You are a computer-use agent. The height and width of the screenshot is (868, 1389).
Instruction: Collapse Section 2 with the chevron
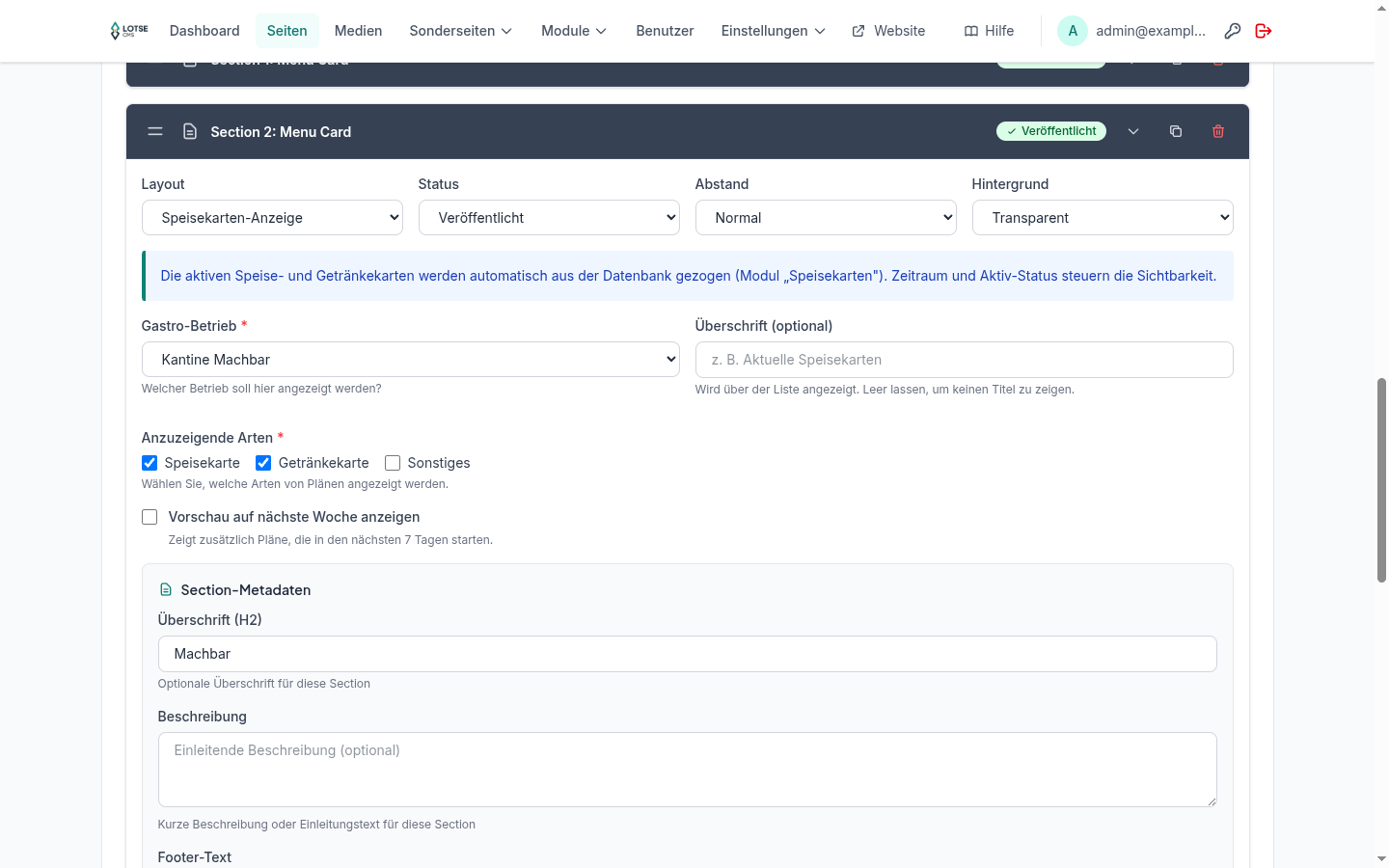pyautogui.click(x=1133, y=131)
